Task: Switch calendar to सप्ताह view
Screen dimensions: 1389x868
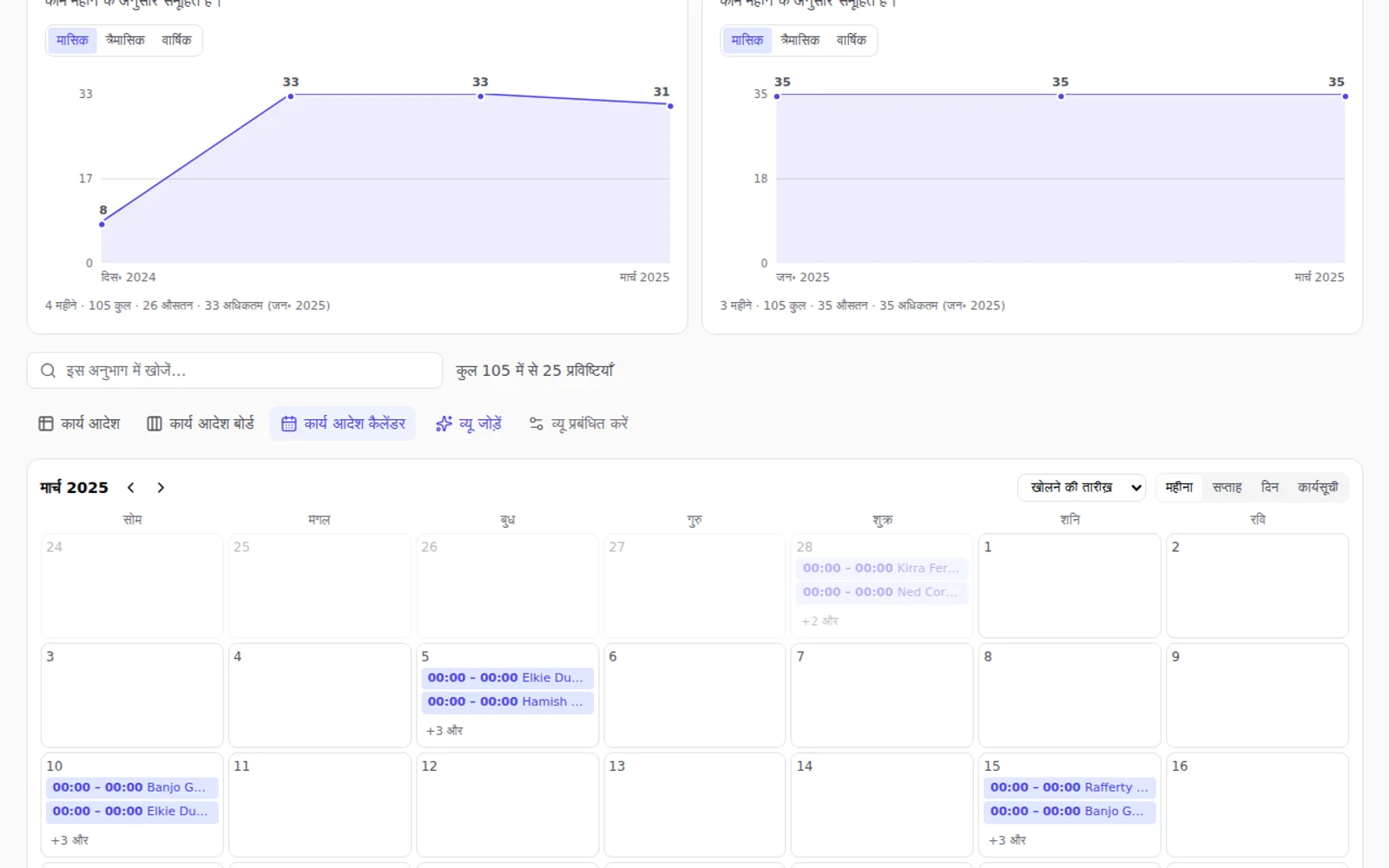Action: coord(1227,488)
